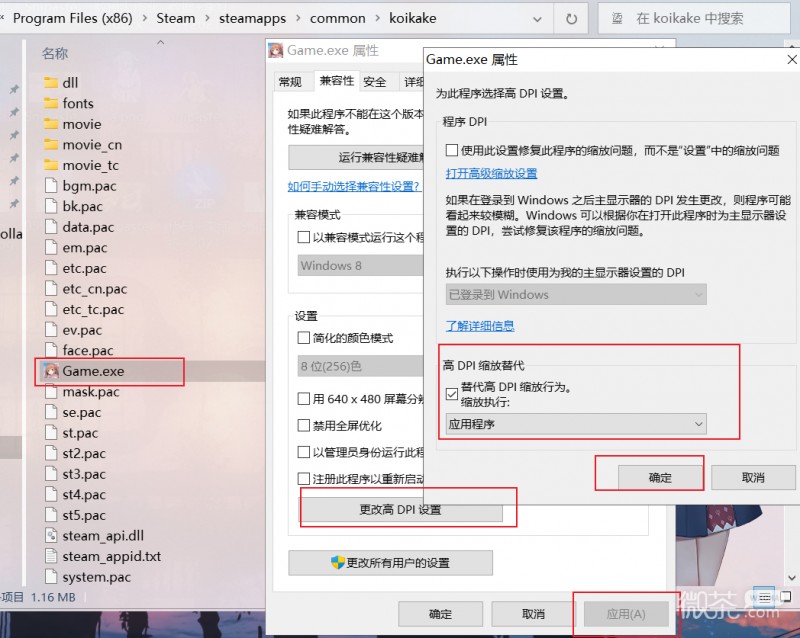Open the 打开高级缩放设置 link

[x=491, y=174]
